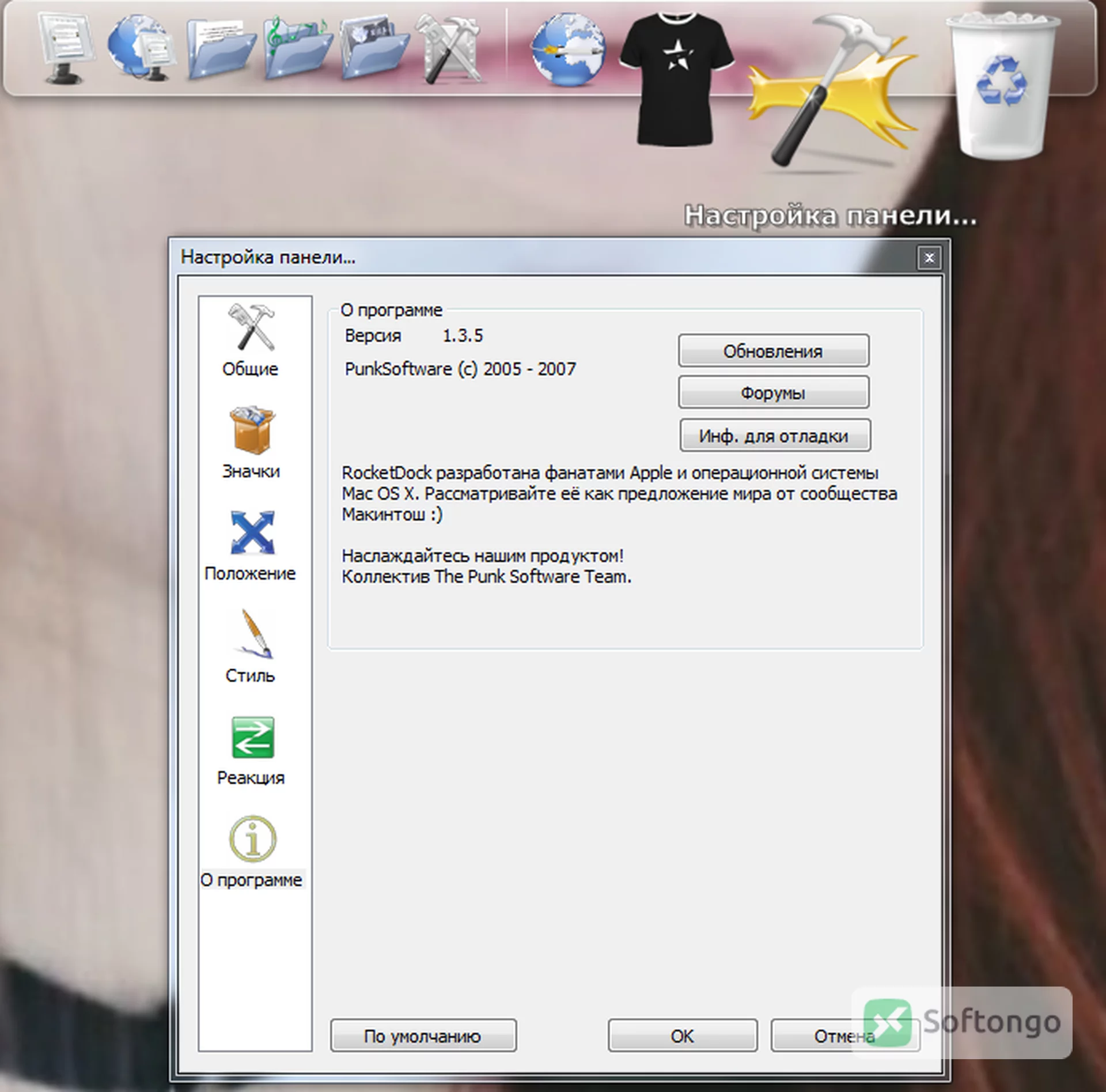Image resolution: width=1106 pixels, height=1092 pixels.
Task: Select the О программе section
Action: pos(251,852)
